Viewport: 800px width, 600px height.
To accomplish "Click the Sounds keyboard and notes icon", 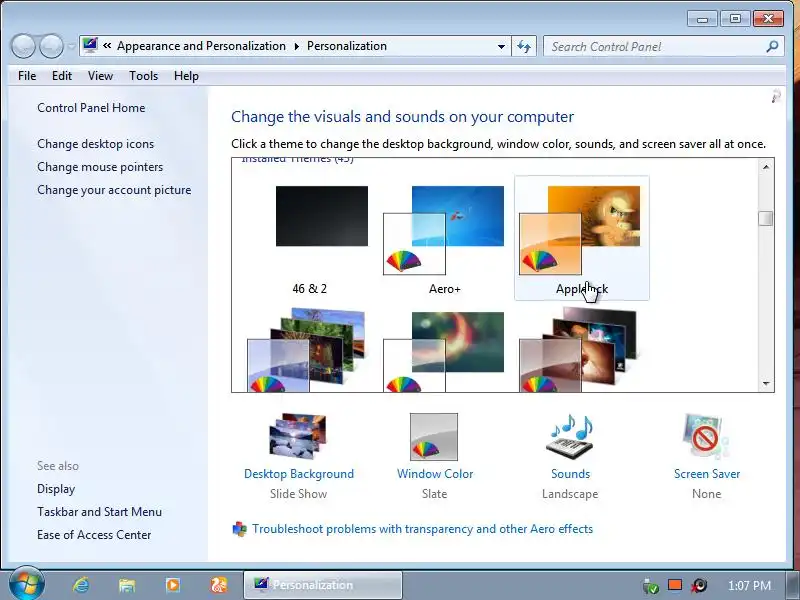I will pos(571,437).
